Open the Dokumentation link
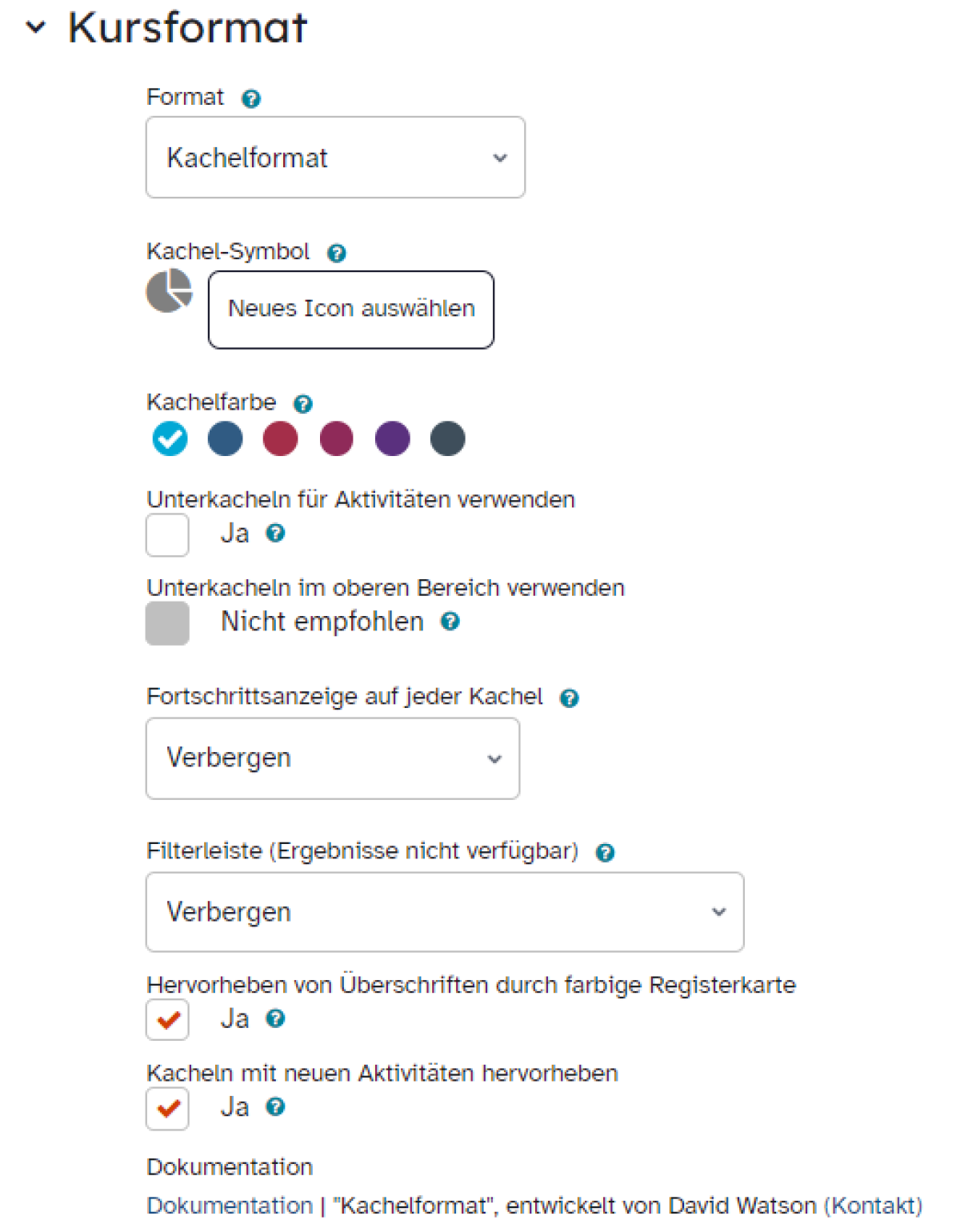The image size is (960, 1232). pyautogui.click(x=230, y=1205)
